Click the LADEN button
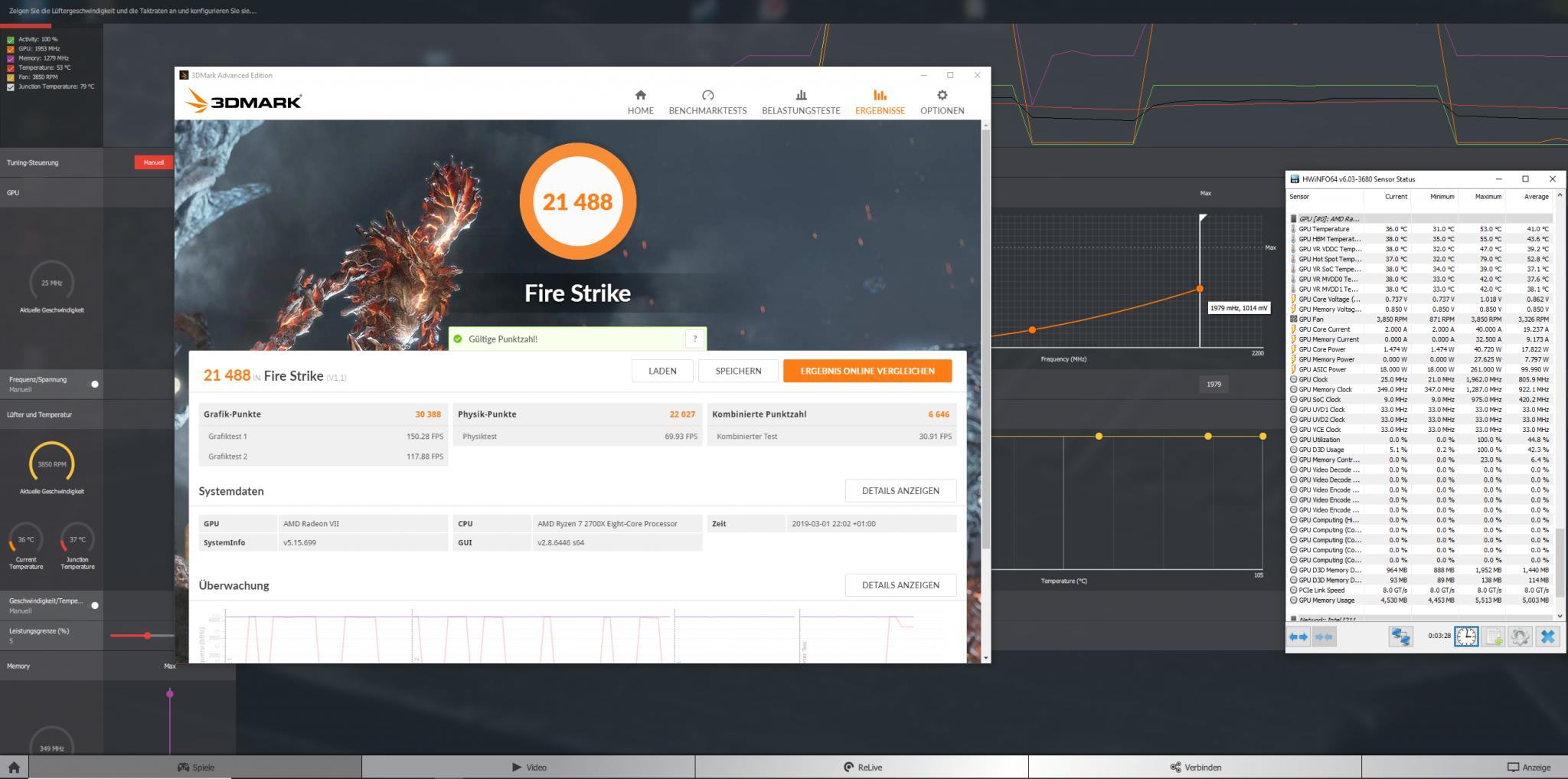Image resolution: width=1568 pixels, height=779 pixels. [x=662, y=371]
